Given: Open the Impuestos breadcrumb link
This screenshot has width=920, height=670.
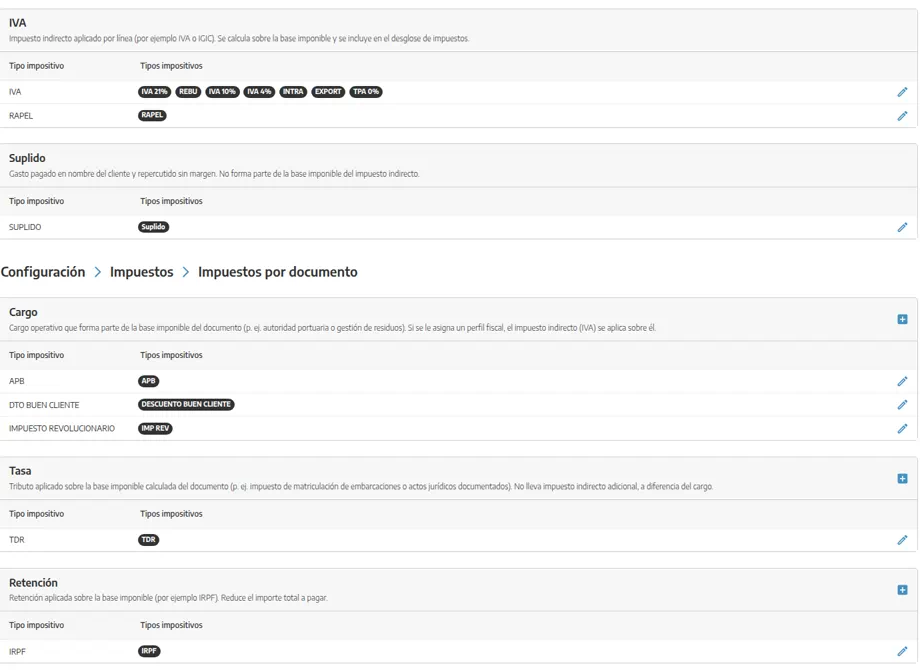Looking at the screenshot, I should [x=141, y=272].
